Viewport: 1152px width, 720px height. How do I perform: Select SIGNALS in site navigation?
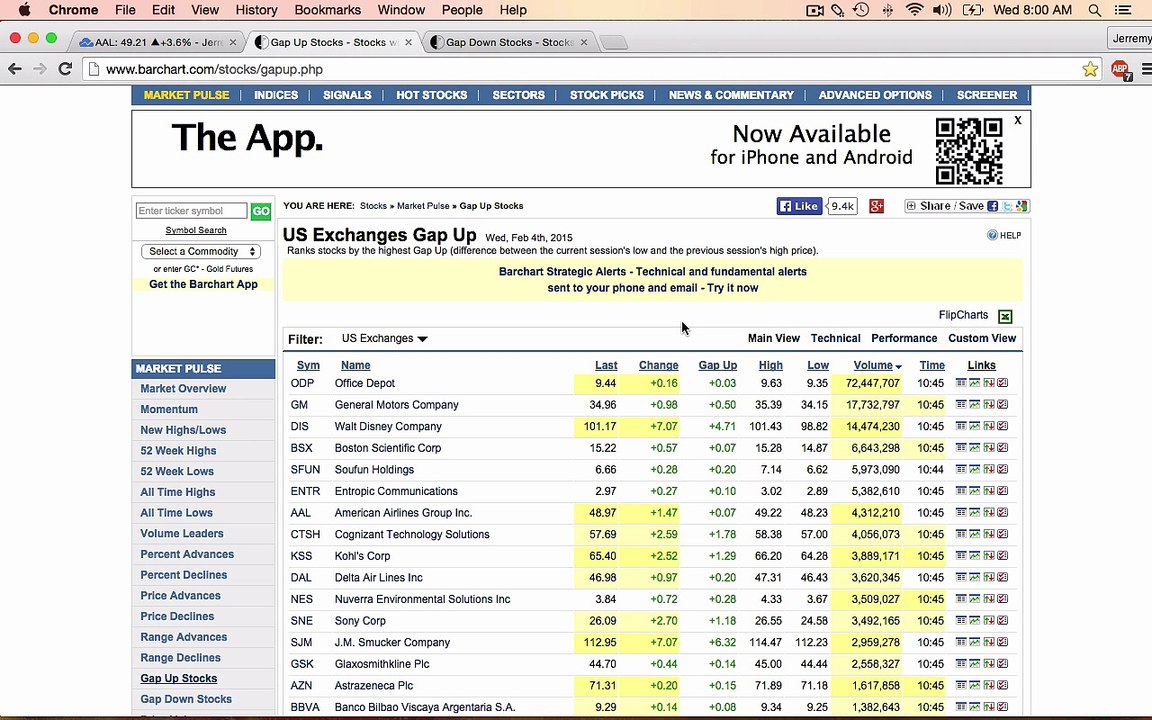(x=348, y=95)
